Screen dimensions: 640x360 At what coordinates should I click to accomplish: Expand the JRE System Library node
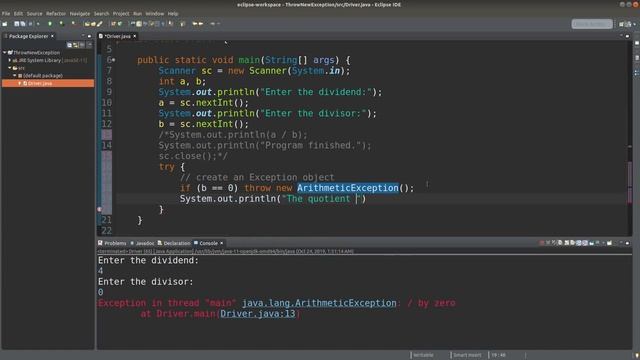[10, 60]
